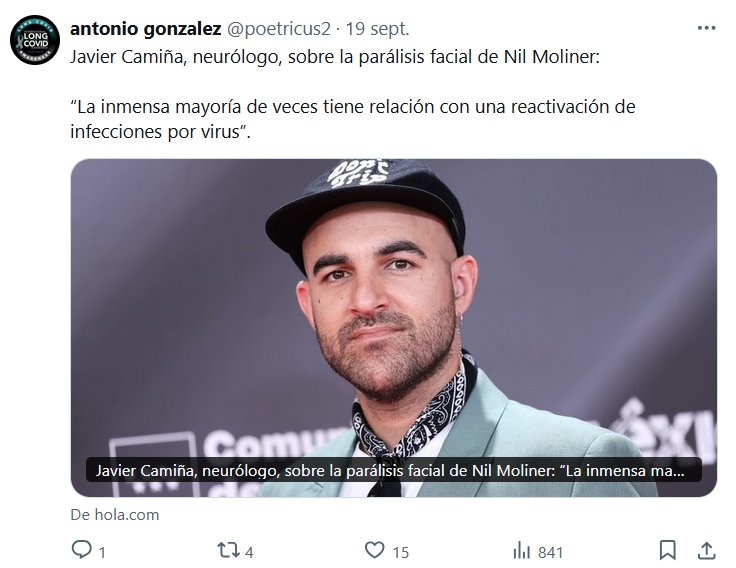Screen dimensions: 736x568
Task: Click the retweet arrows icon
Action: click(x=228, y=550)
